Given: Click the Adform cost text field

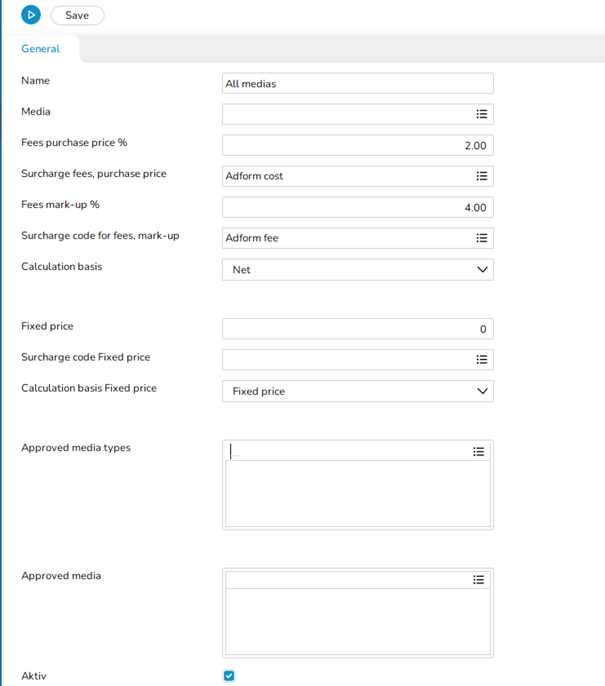Looking at the screenshot, I should 345,176.
